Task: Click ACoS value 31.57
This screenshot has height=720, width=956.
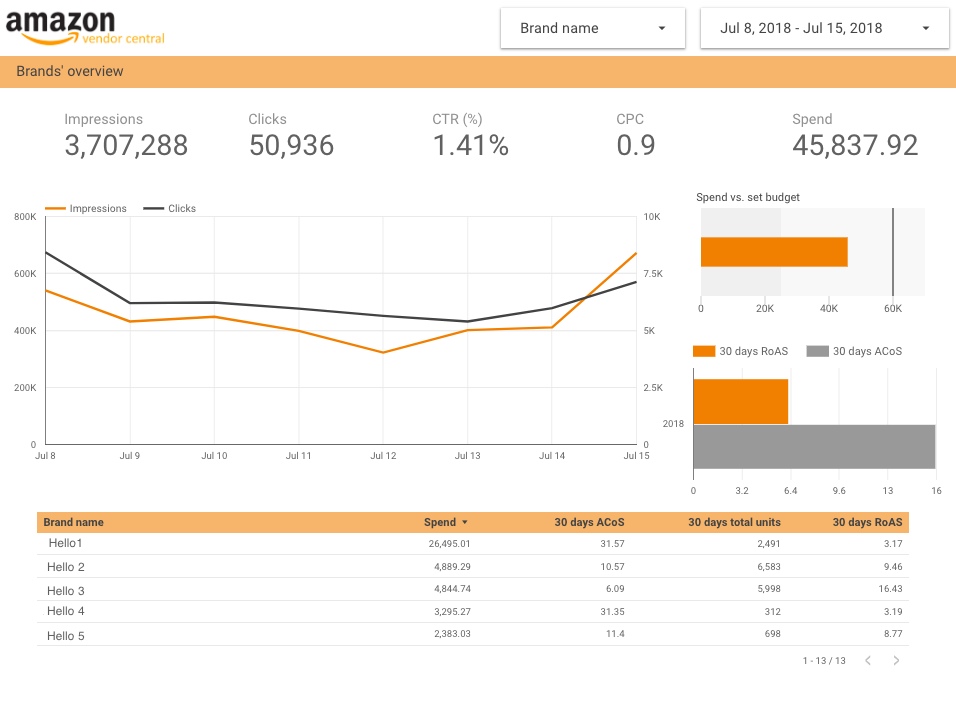Action: click(x=612, y=544)
